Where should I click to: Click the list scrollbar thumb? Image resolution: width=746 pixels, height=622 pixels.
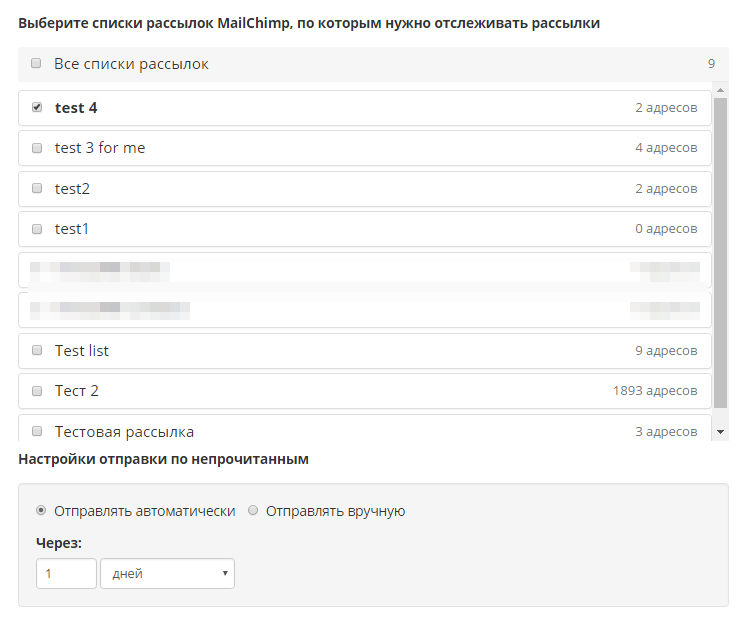721,250
